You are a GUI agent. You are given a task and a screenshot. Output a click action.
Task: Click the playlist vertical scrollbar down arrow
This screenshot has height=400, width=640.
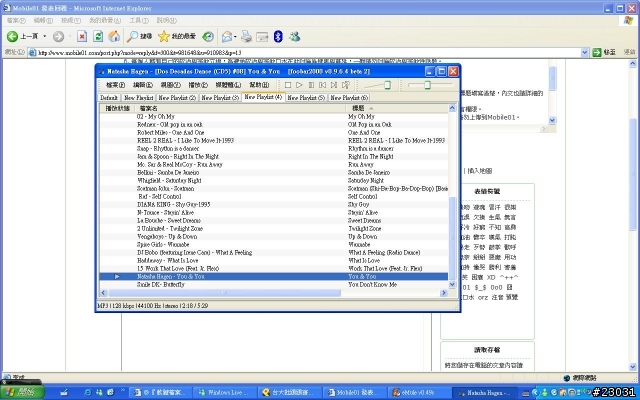tap(452, 284)
